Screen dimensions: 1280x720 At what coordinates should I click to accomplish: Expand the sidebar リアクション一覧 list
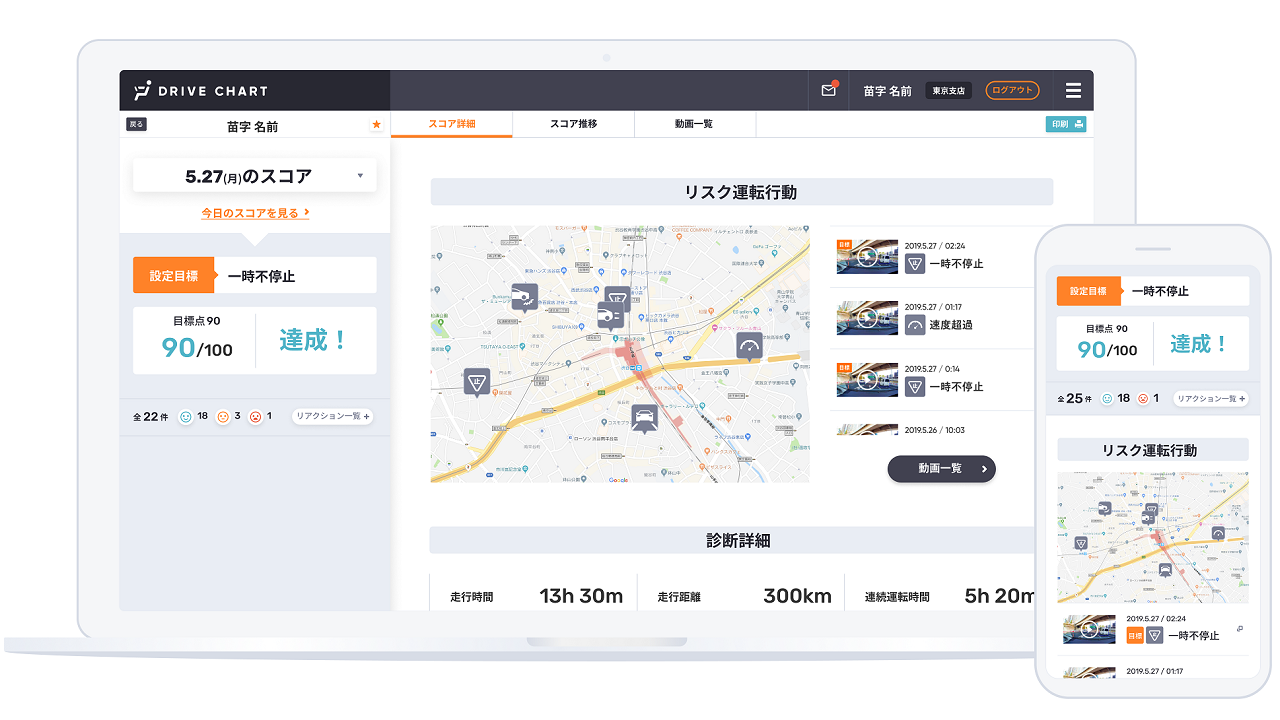point(333,416)
